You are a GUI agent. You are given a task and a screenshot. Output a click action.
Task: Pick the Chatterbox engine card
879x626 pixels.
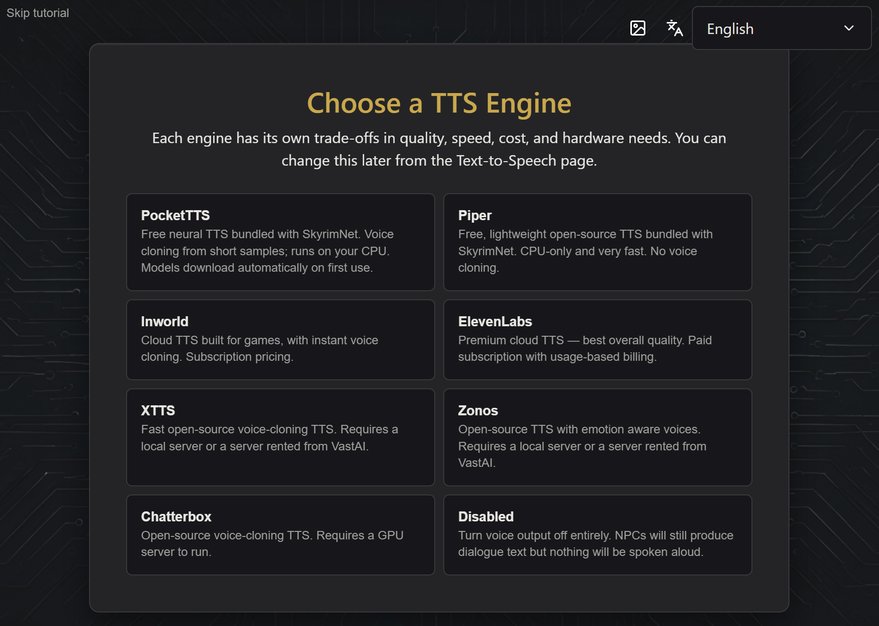280,535
